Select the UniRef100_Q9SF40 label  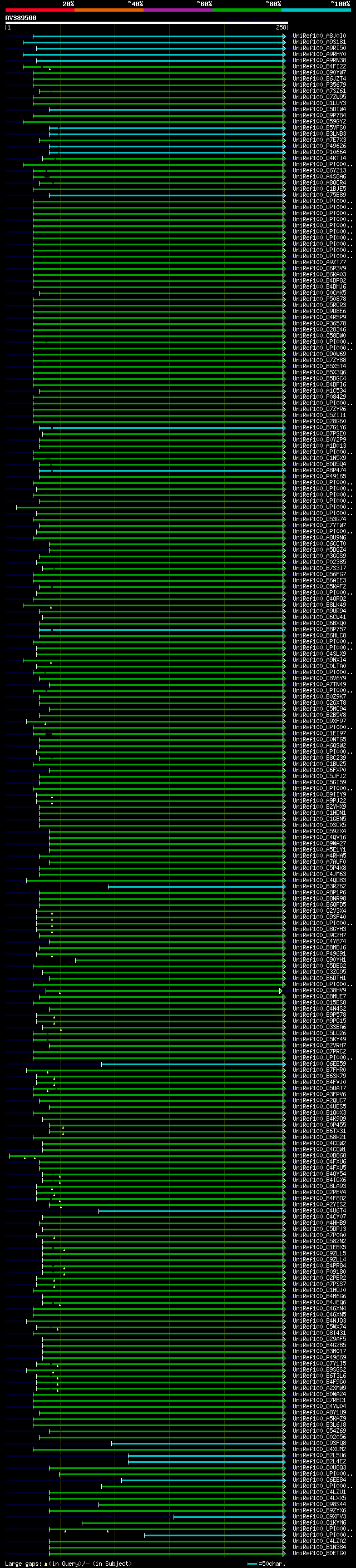319,917
